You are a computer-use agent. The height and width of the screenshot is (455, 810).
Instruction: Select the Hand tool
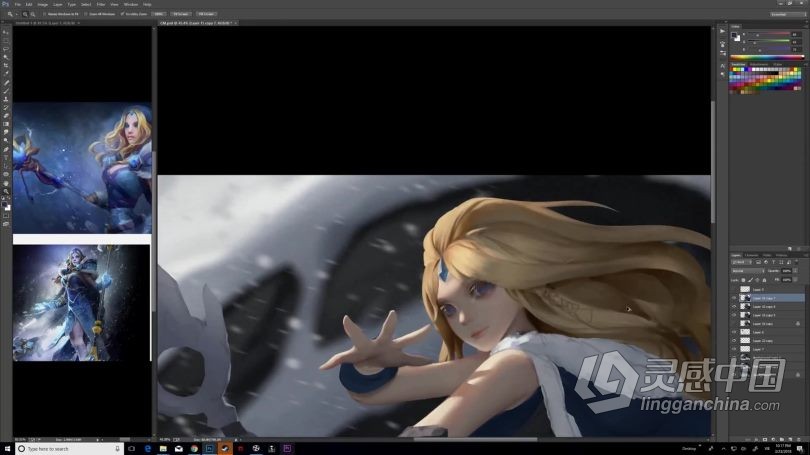pos(6,183)
